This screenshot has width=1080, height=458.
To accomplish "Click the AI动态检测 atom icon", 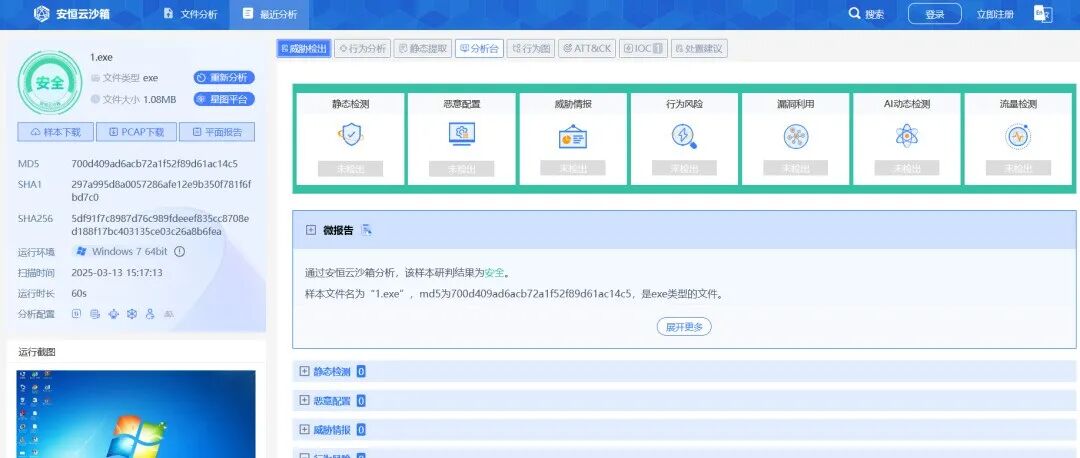I will pyautogui.click(x=907, y=136).
